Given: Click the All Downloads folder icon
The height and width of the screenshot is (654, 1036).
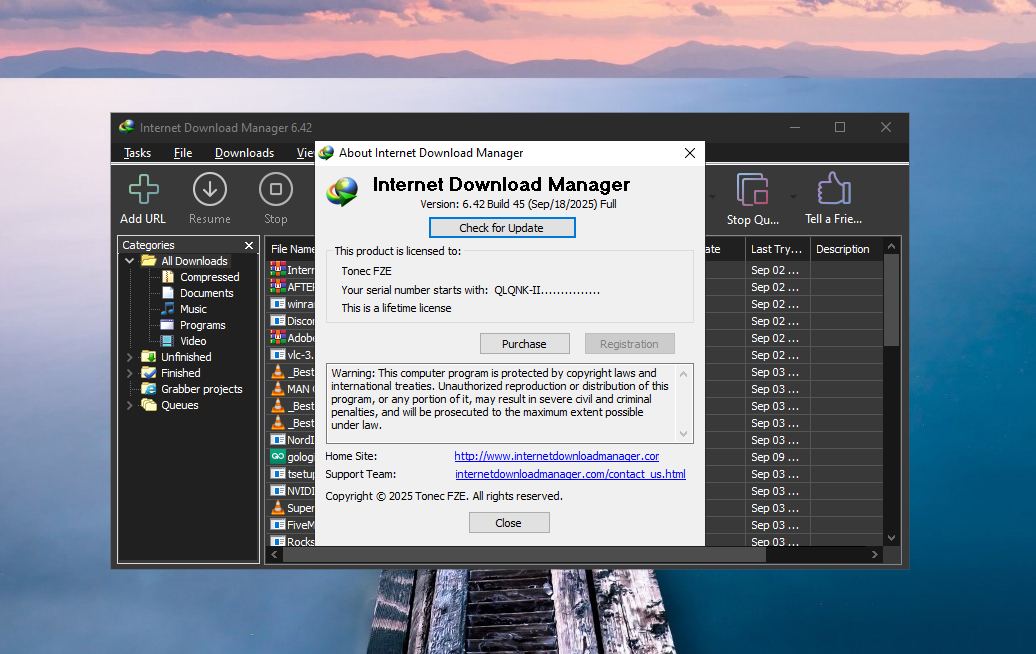Looking at the screenshot, I should 149,261.
